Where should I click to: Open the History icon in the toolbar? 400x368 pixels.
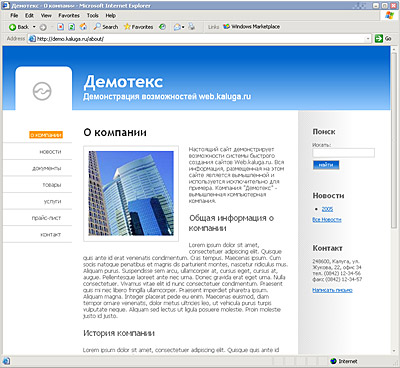tap(162, 27)
